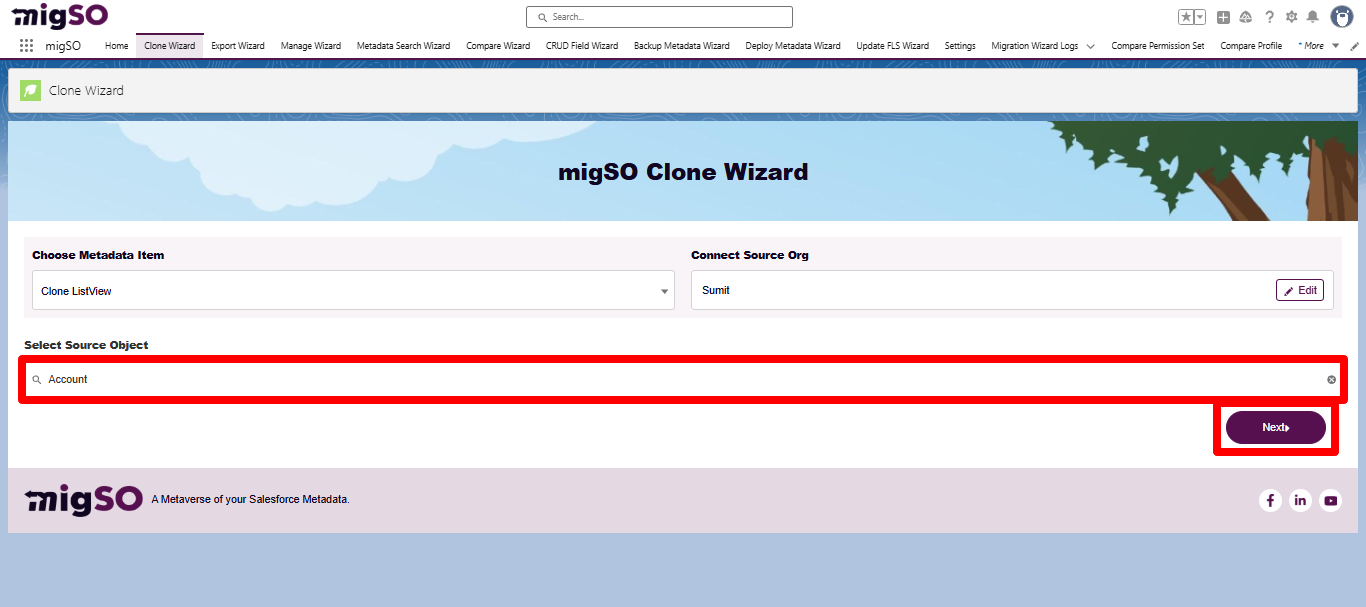Click the Next button
This screenshot has height=607, width=1366.
click(x=1276, y=427)
